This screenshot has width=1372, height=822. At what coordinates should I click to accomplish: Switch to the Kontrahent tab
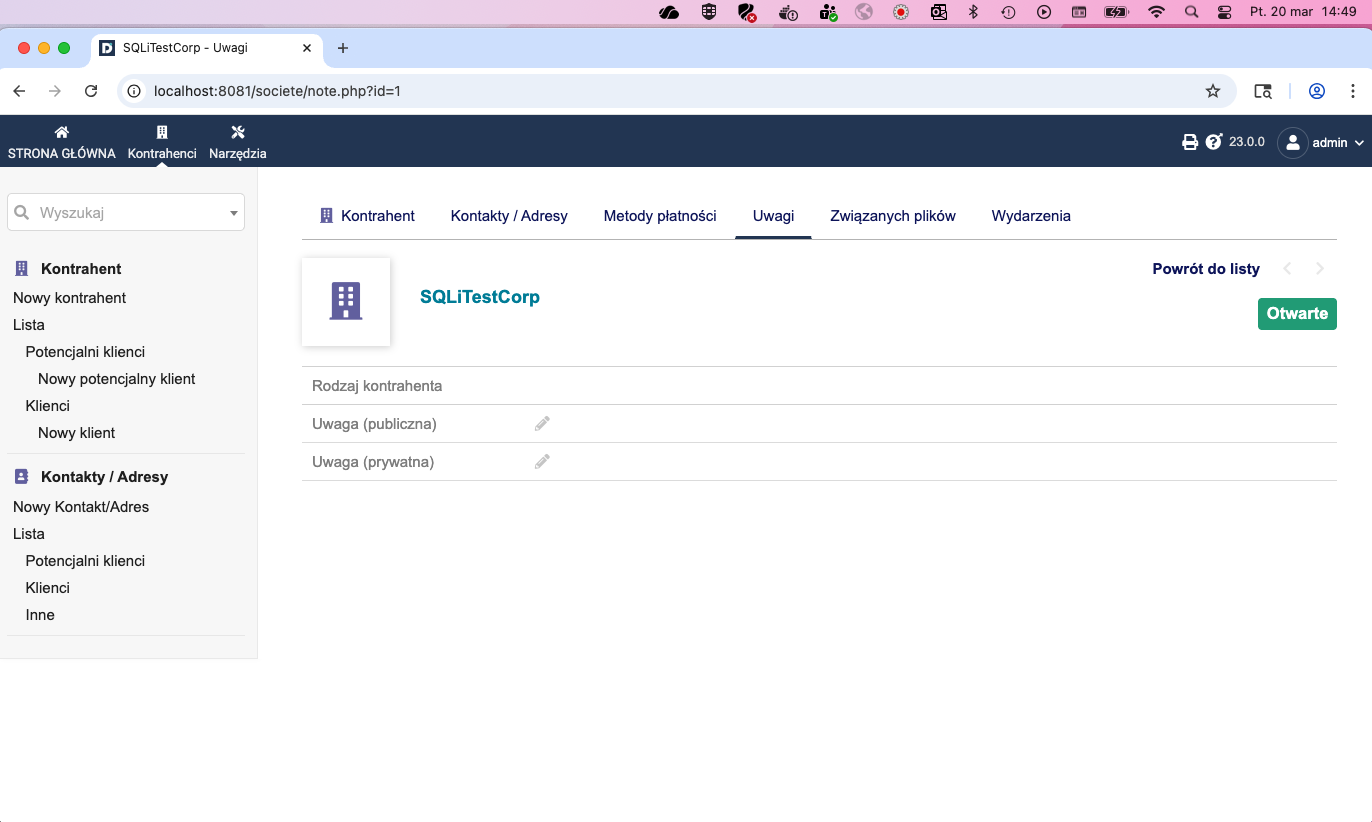coord(367,215)
